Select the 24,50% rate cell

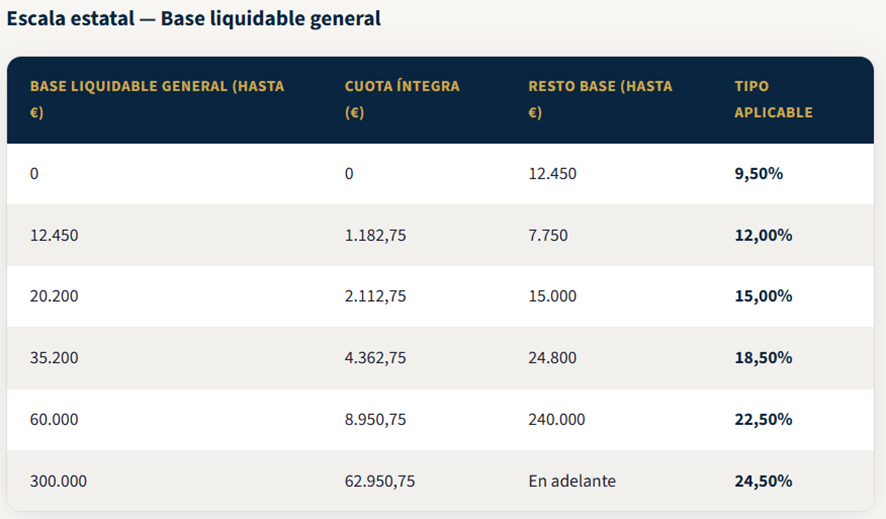(763, 481)
